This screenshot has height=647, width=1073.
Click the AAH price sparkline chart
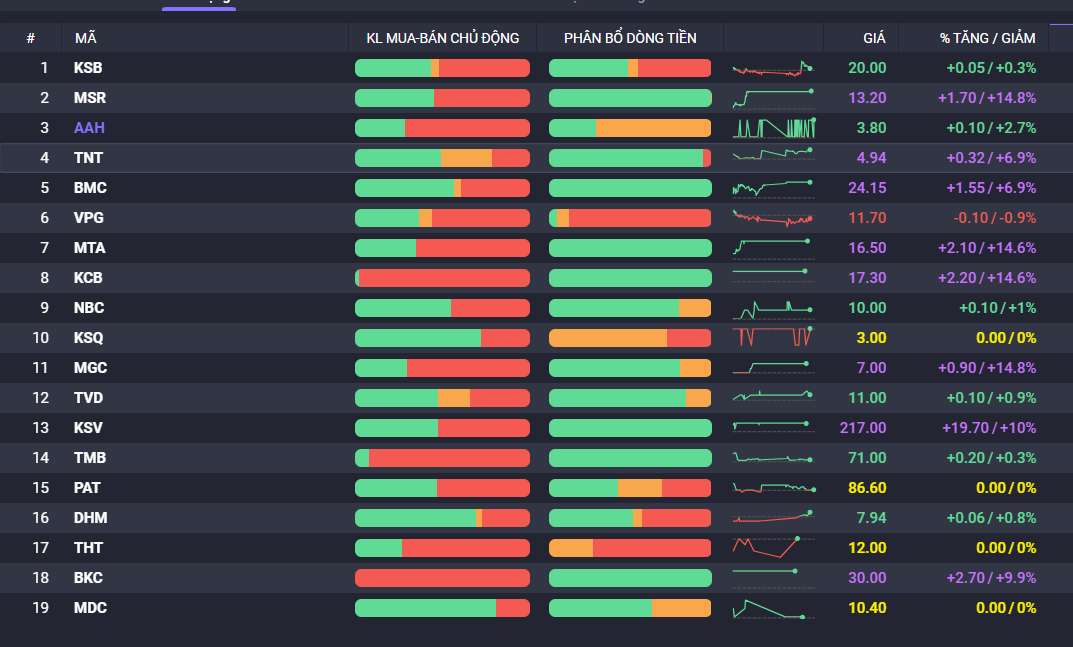pyautogui.click(x=773, y=128)
